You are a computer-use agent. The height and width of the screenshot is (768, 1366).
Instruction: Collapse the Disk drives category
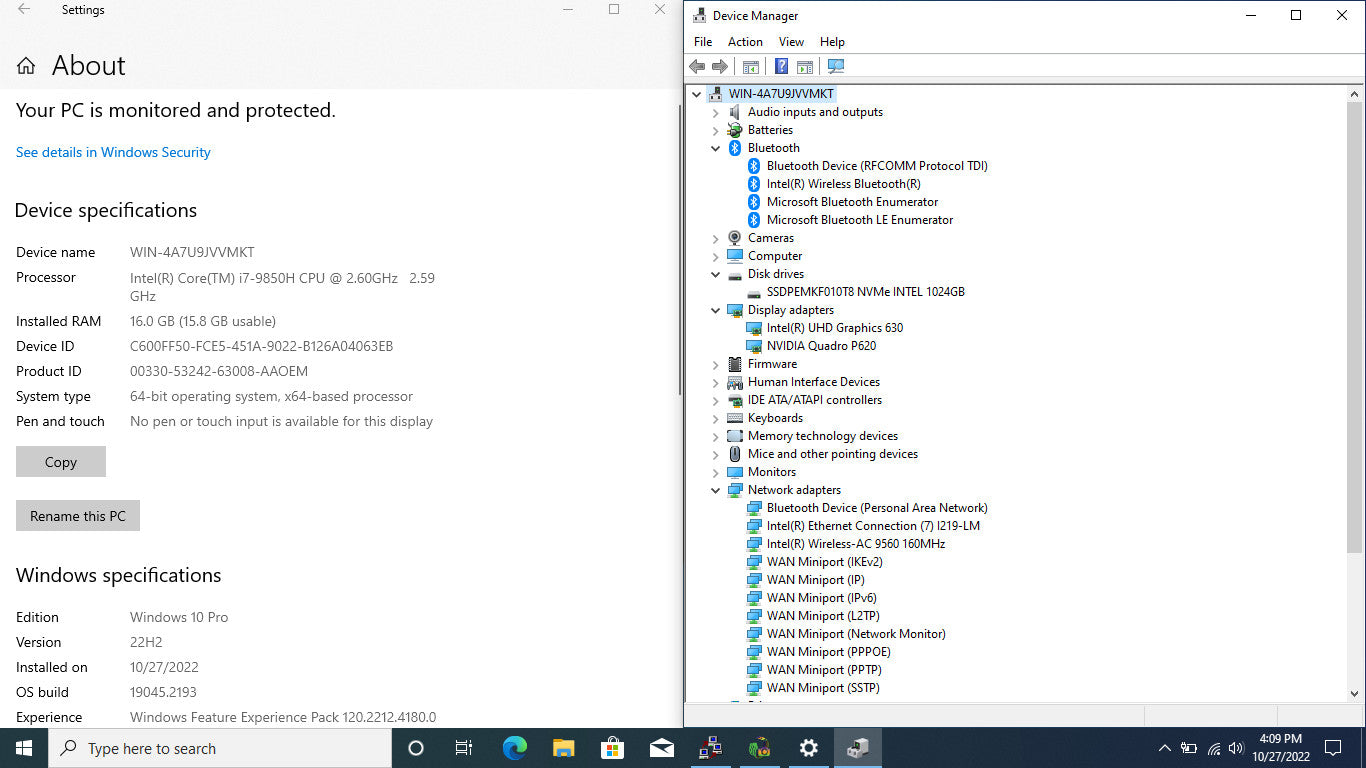[x=716, y=274]
